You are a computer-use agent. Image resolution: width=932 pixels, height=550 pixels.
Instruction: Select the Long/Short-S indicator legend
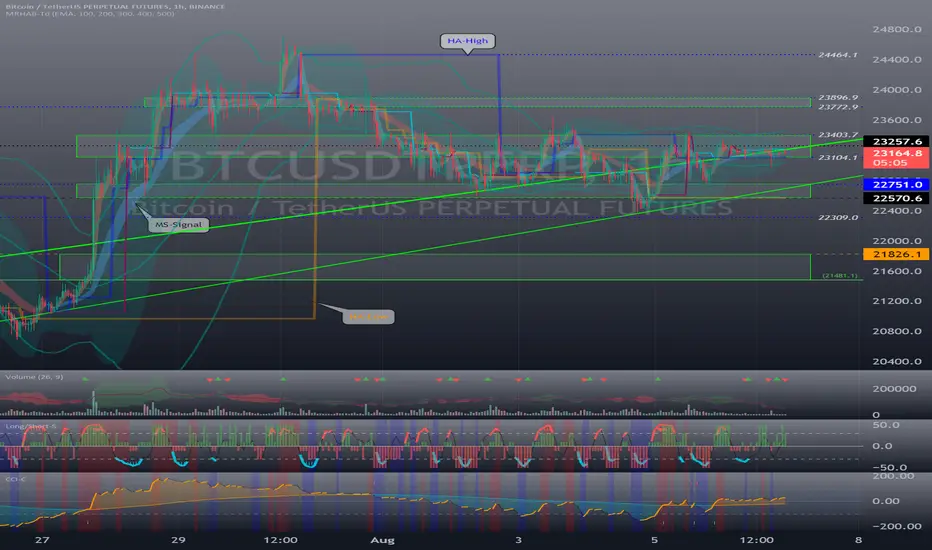[x=31, y=426]
